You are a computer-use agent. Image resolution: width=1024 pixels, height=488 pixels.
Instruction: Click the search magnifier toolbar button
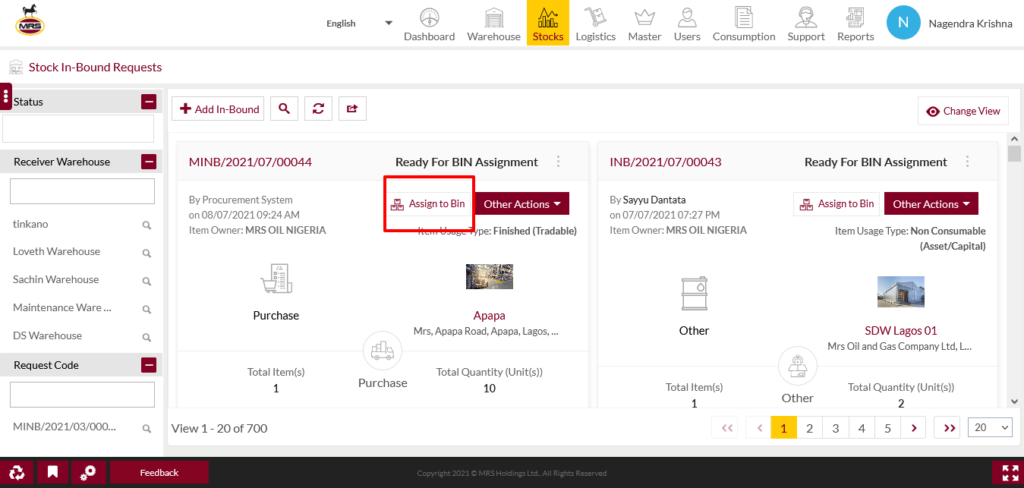click(x=284, y=109)
